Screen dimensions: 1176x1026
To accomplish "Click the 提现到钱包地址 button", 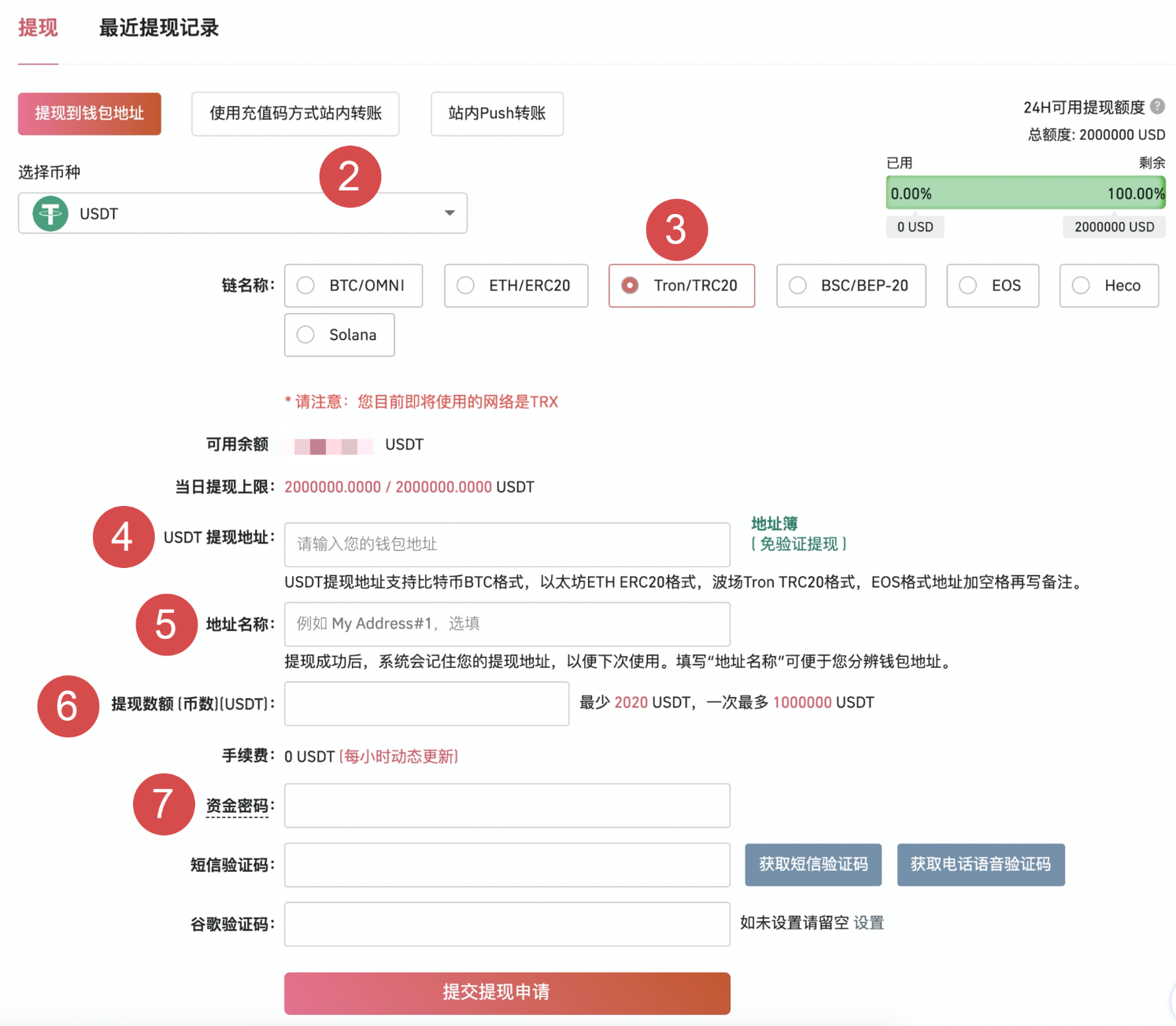I will point(90,114).
